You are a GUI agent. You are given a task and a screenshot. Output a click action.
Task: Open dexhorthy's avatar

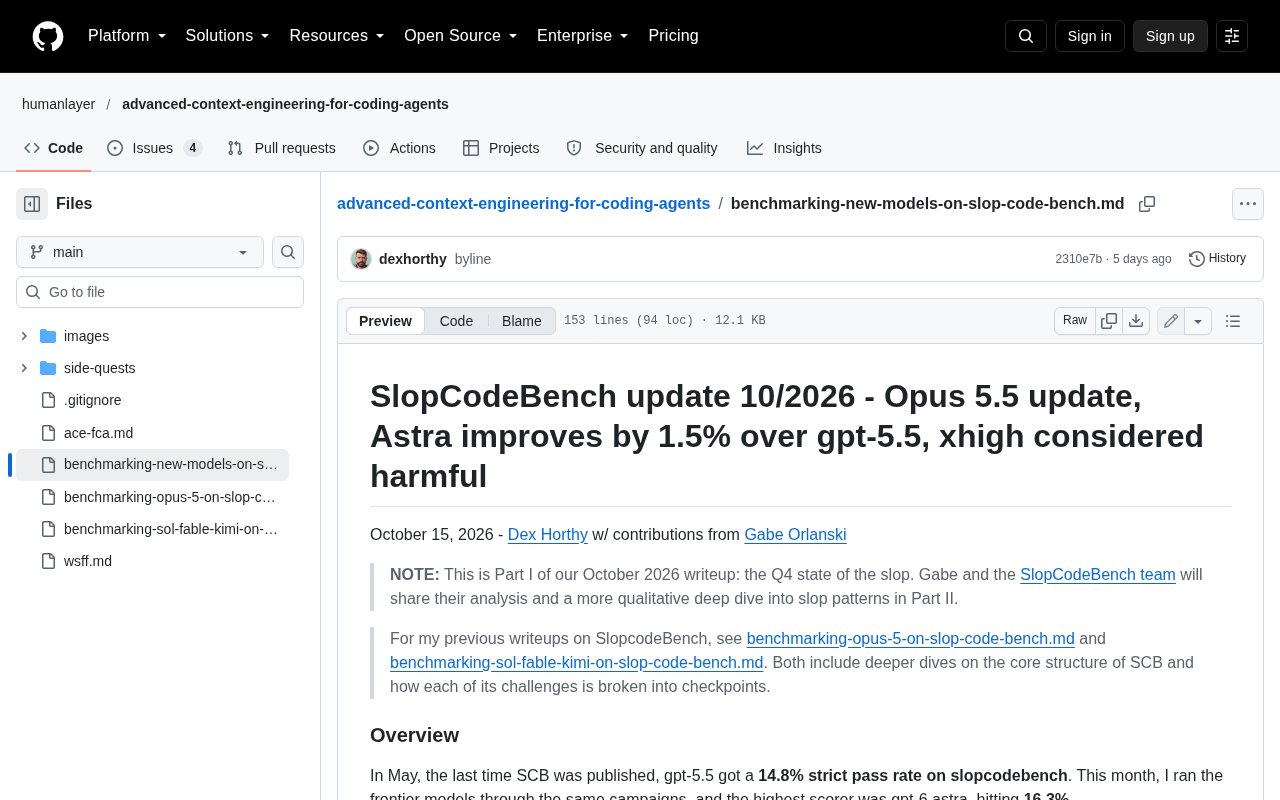(x=361, y=259)
